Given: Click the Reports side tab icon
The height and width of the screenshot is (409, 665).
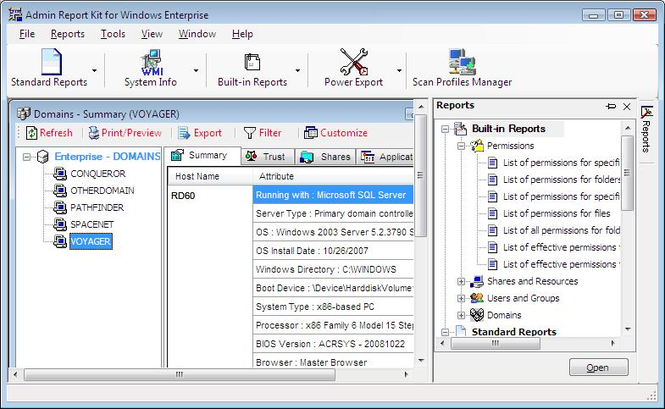Looking at the screenshot, I should (646, 112).
